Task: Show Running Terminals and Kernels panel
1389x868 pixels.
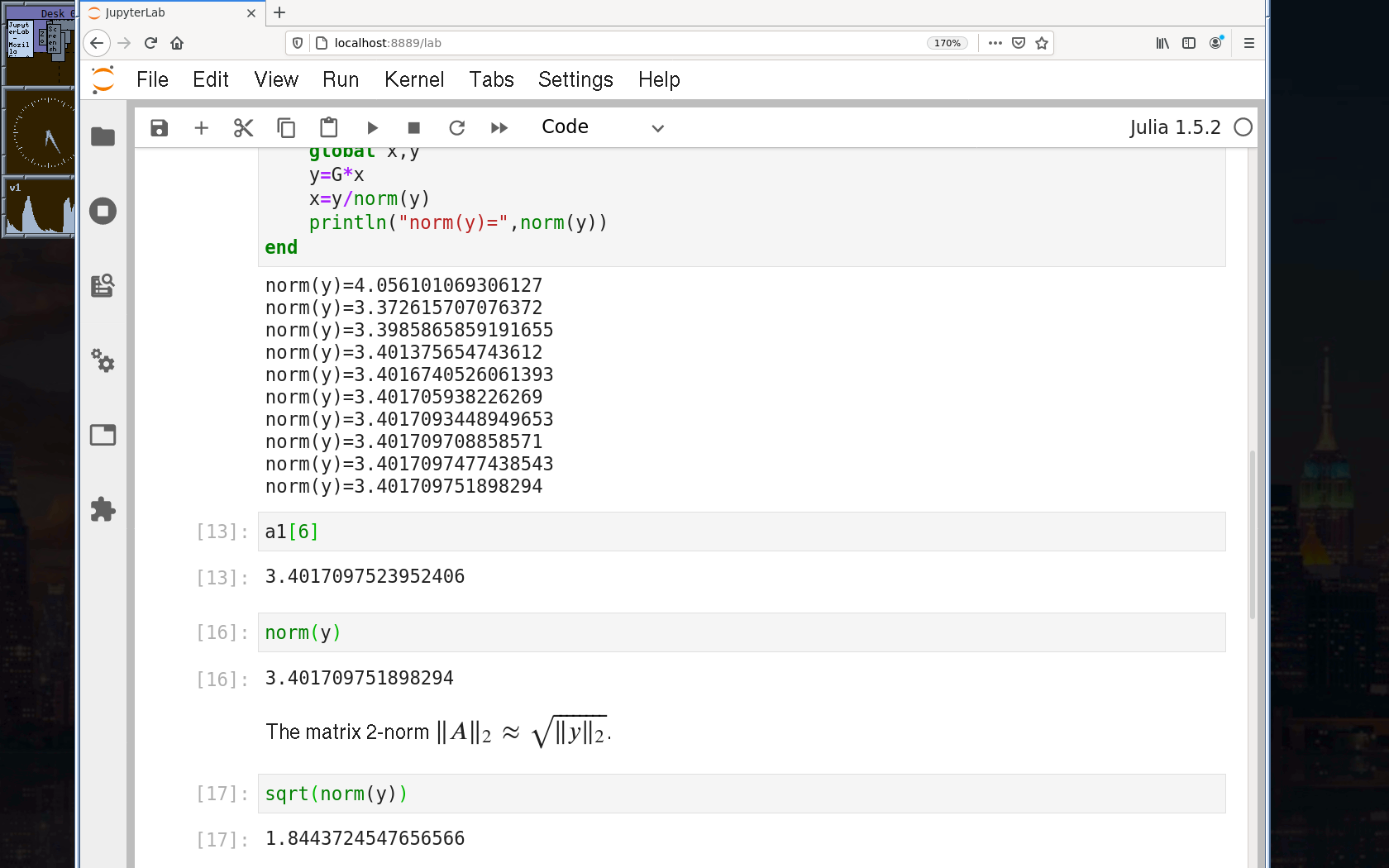Action: [x=103, y=211]
